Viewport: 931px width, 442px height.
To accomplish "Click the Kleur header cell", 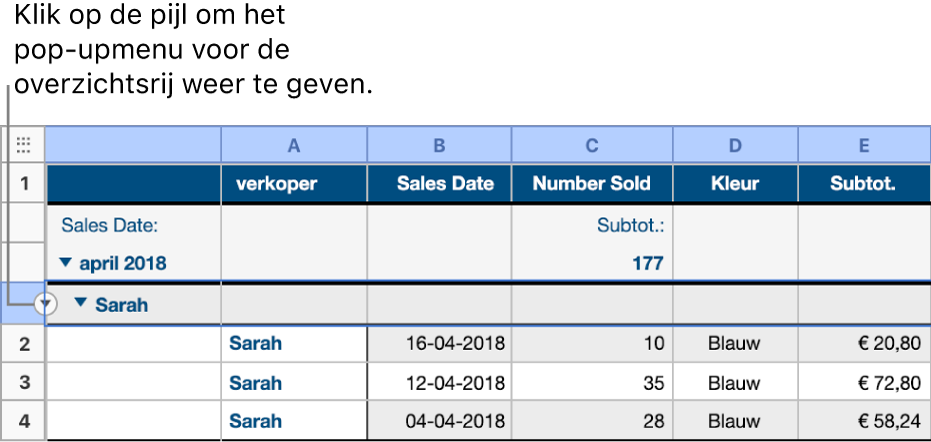I will click(x=735, y=184).
